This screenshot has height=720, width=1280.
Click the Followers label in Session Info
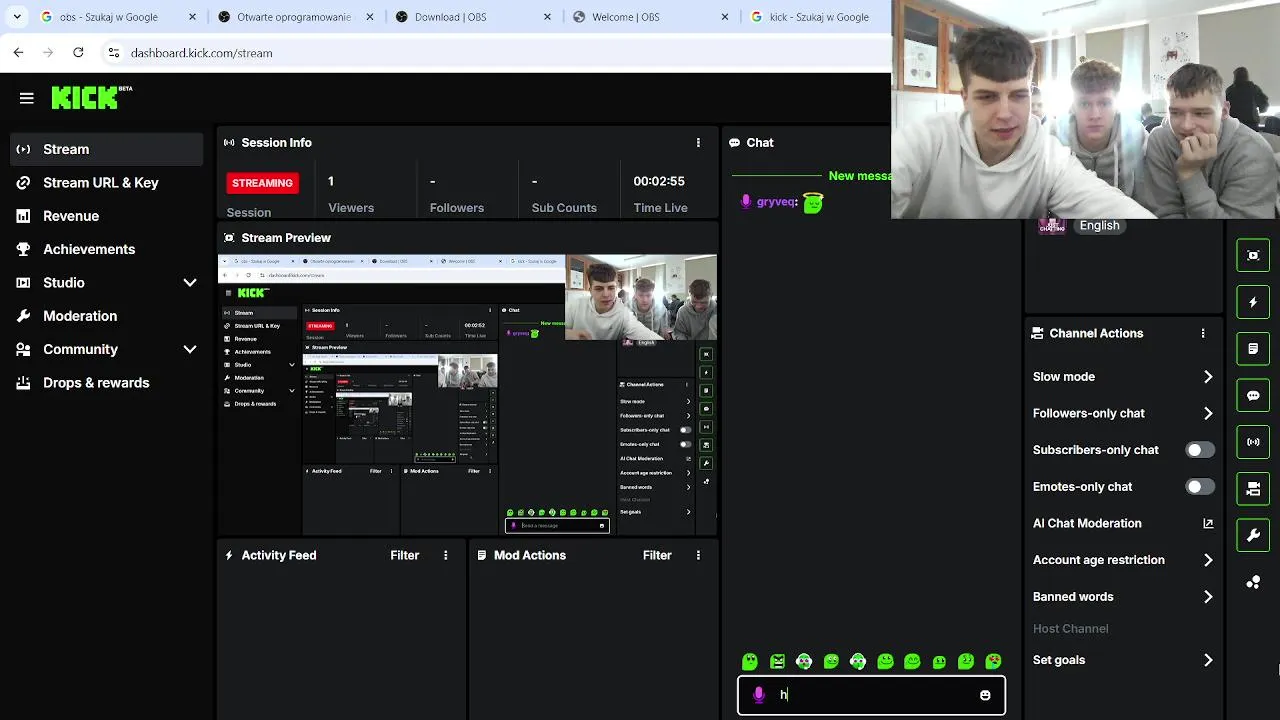457,208
